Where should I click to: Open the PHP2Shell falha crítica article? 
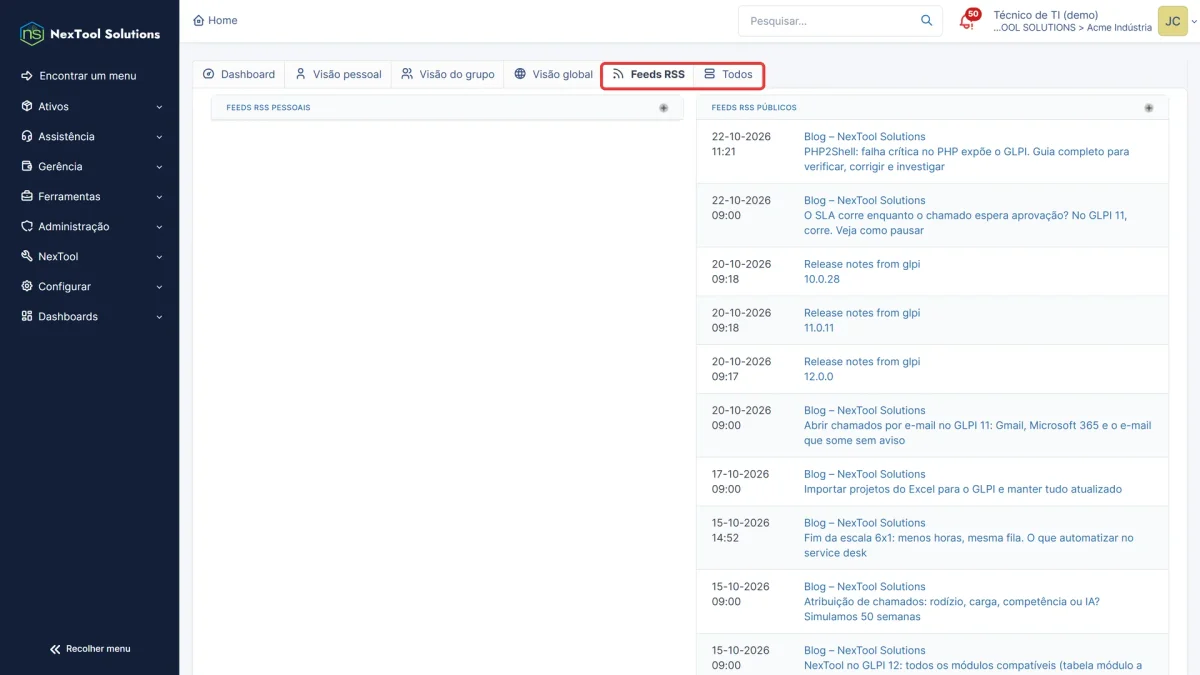(966, 159)
